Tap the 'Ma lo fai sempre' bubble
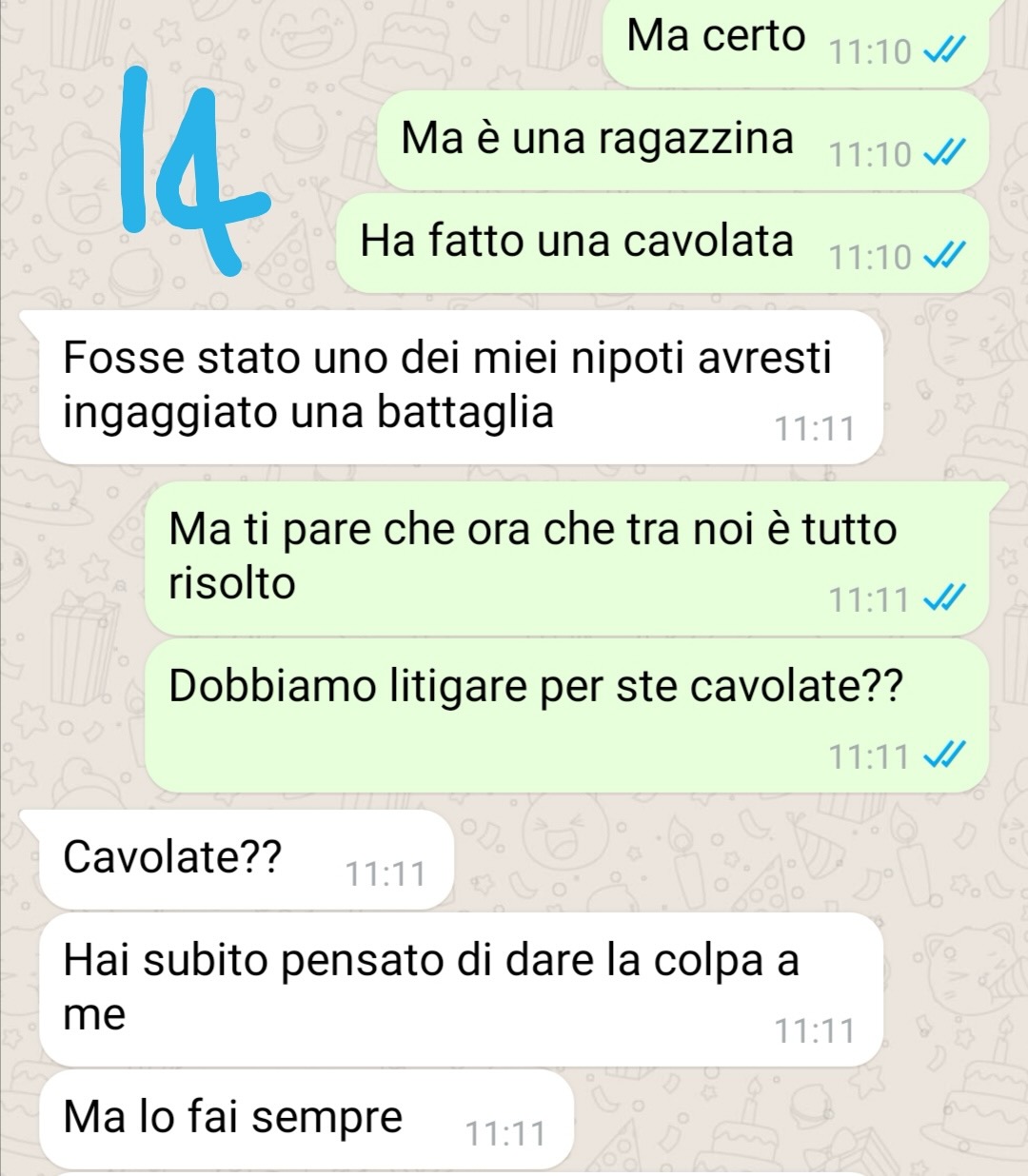Screen dimensions: 1028x1176 [306, 1119]
